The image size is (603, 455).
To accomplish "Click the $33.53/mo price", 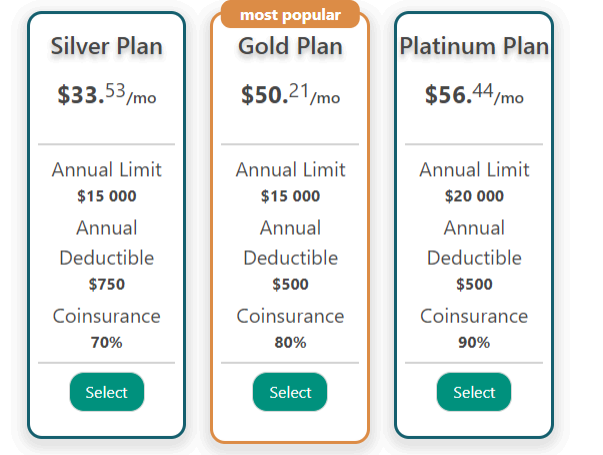I will (x=106, y=95).
